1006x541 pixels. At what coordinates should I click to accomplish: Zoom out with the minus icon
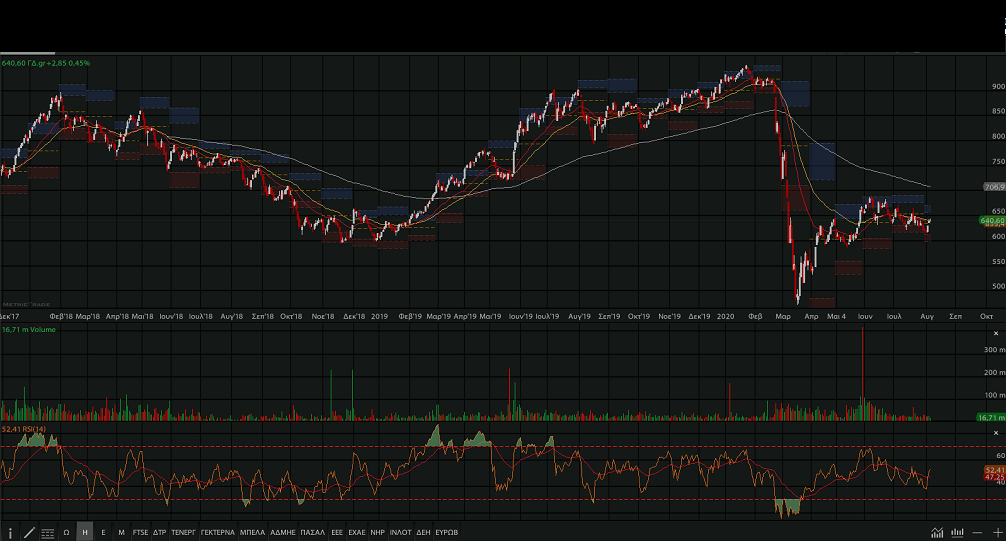977,532
